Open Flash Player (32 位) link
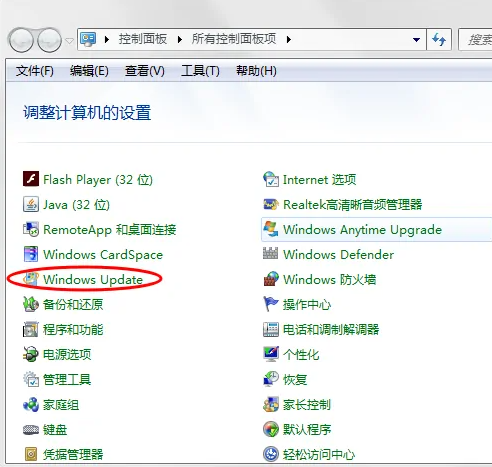Viewport: 492px width, 467px height. (98, 180)
